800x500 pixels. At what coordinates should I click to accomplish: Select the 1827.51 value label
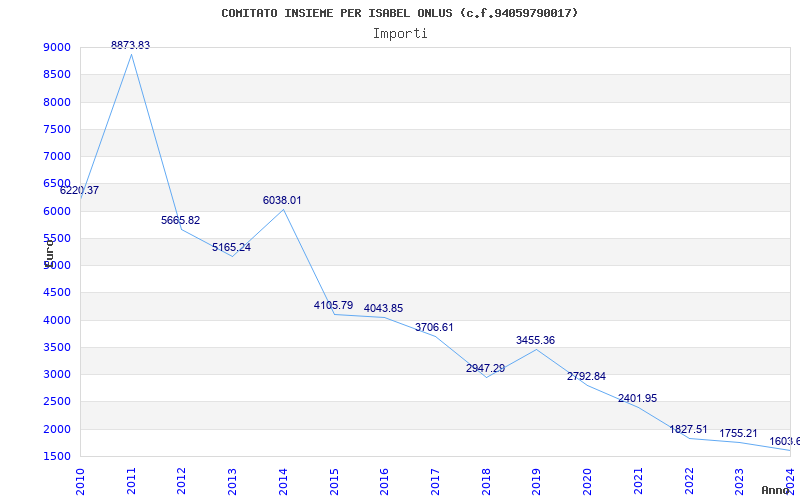coord(688,429)
